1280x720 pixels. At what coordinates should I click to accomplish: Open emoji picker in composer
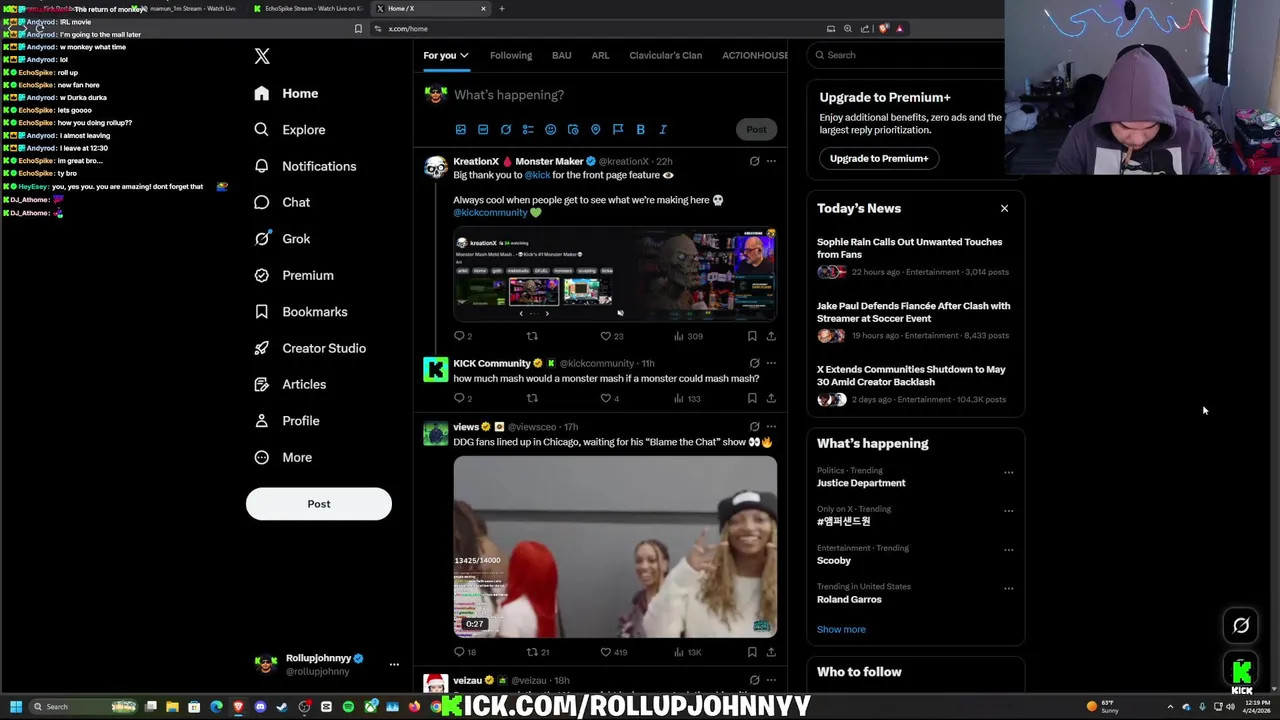(550, 129)
